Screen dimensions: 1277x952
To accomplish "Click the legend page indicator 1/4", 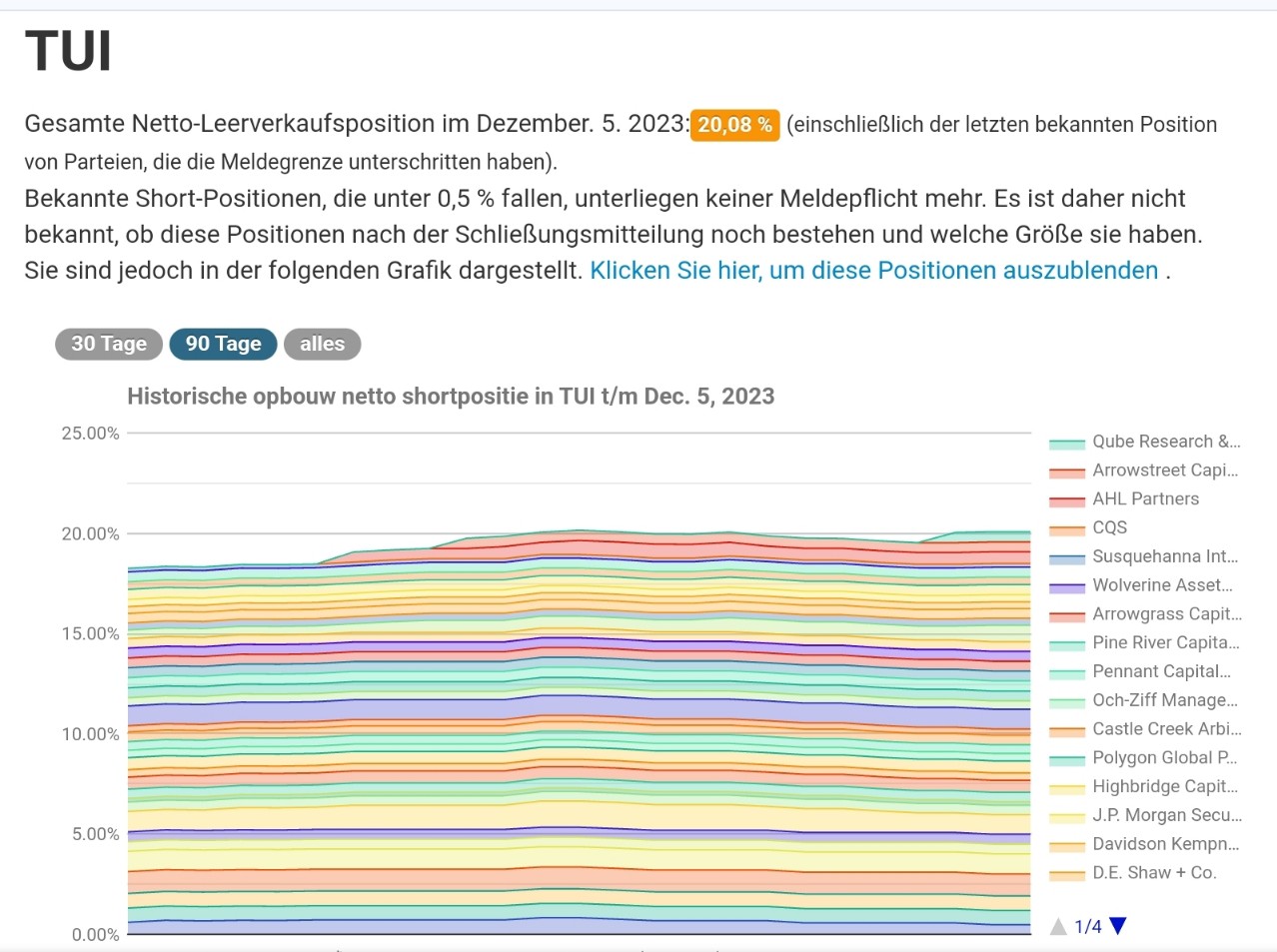I will (1088, 927).
